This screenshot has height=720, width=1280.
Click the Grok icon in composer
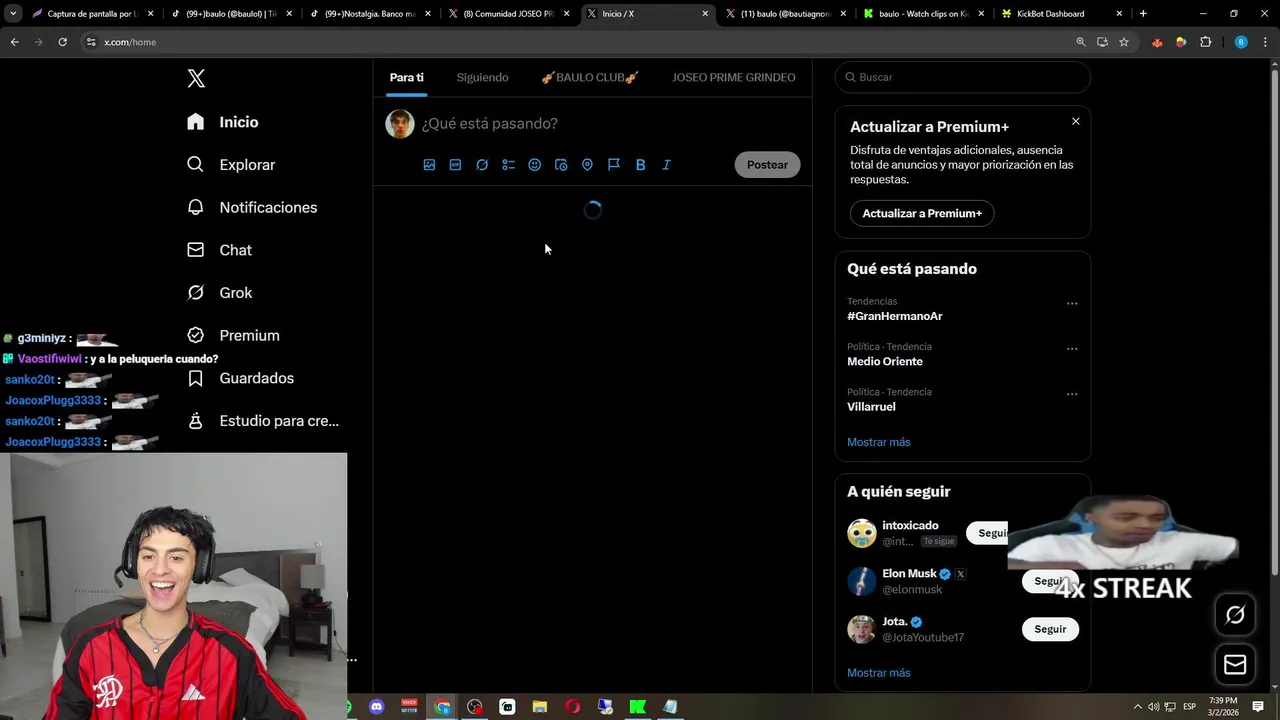482,165
